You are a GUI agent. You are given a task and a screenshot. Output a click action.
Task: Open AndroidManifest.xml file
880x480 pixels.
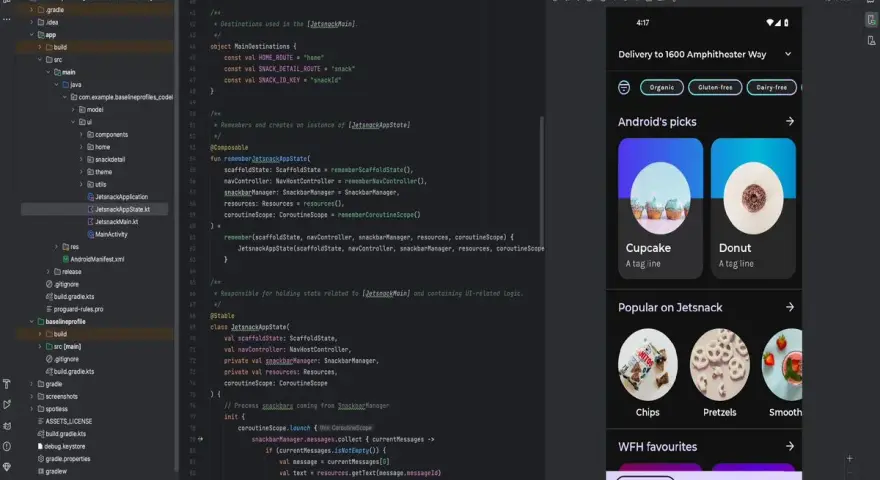pos(94,259)
